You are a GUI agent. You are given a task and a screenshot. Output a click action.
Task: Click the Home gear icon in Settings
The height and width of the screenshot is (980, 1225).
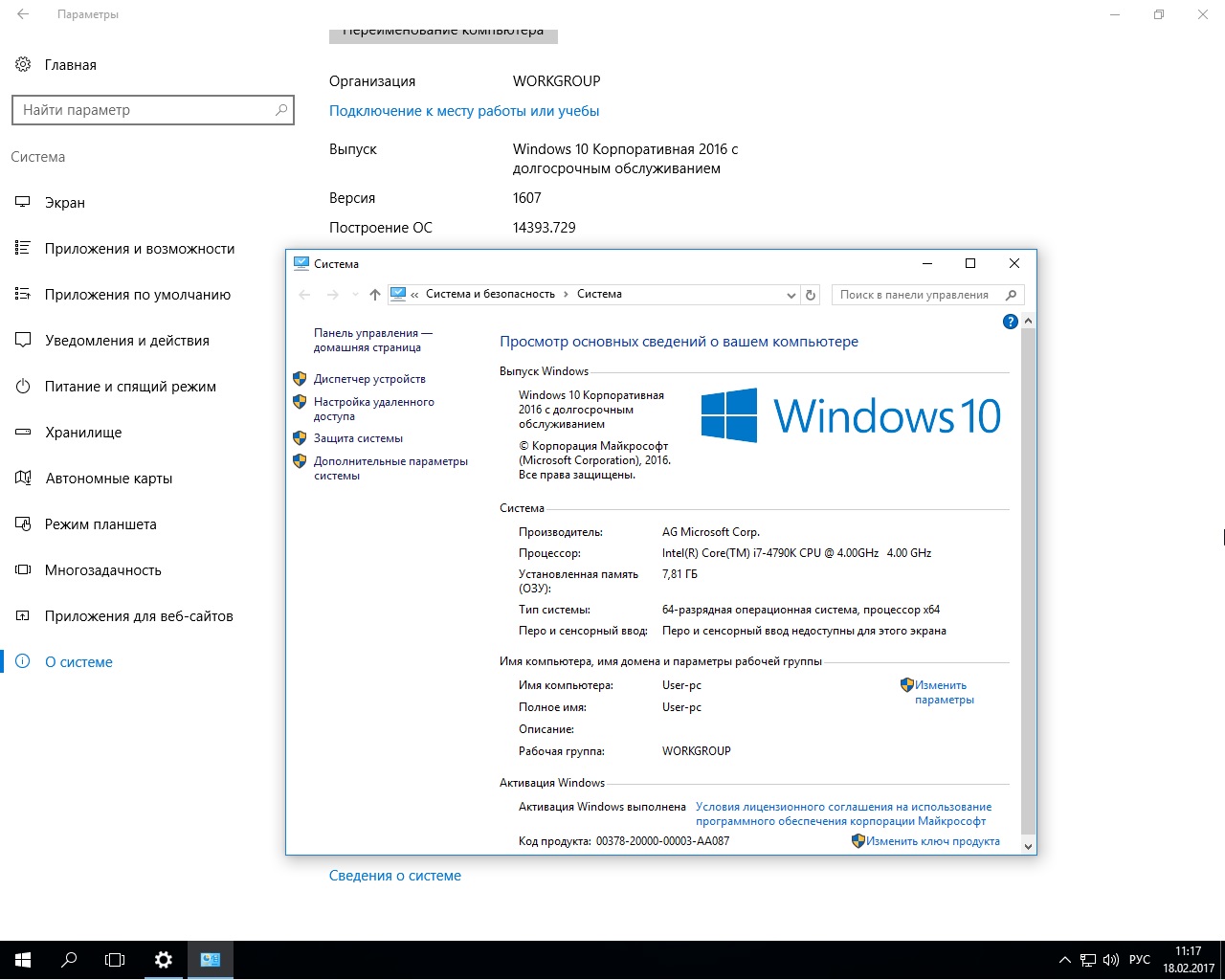click(23, 65)
